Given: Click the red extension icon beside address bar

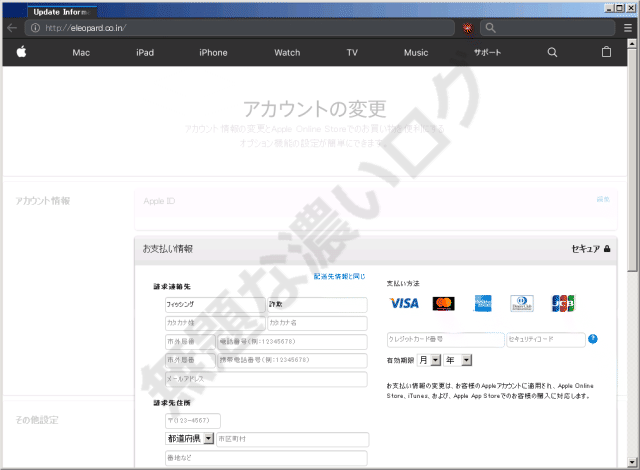Looking at the screenshot, I should coord(468,28).
